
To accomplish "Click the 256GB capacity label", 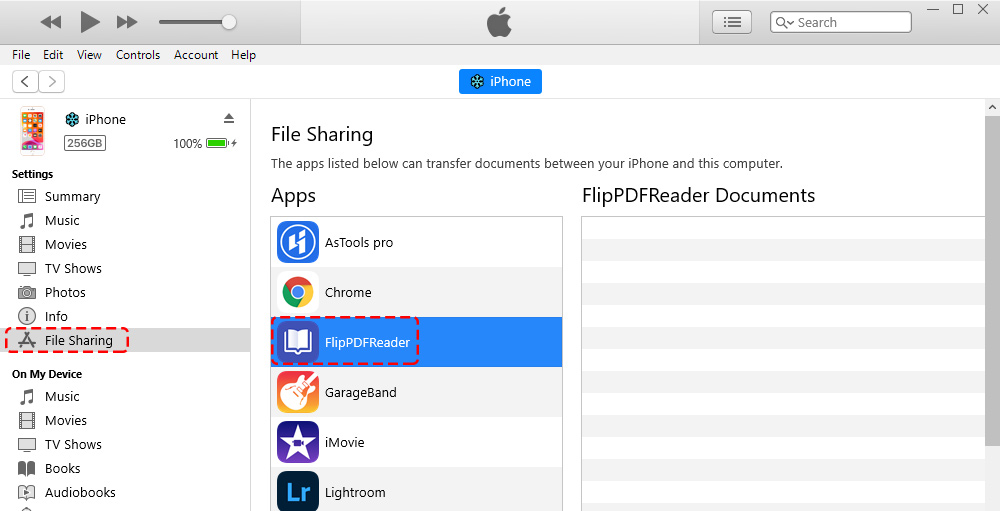I will 85,143.
